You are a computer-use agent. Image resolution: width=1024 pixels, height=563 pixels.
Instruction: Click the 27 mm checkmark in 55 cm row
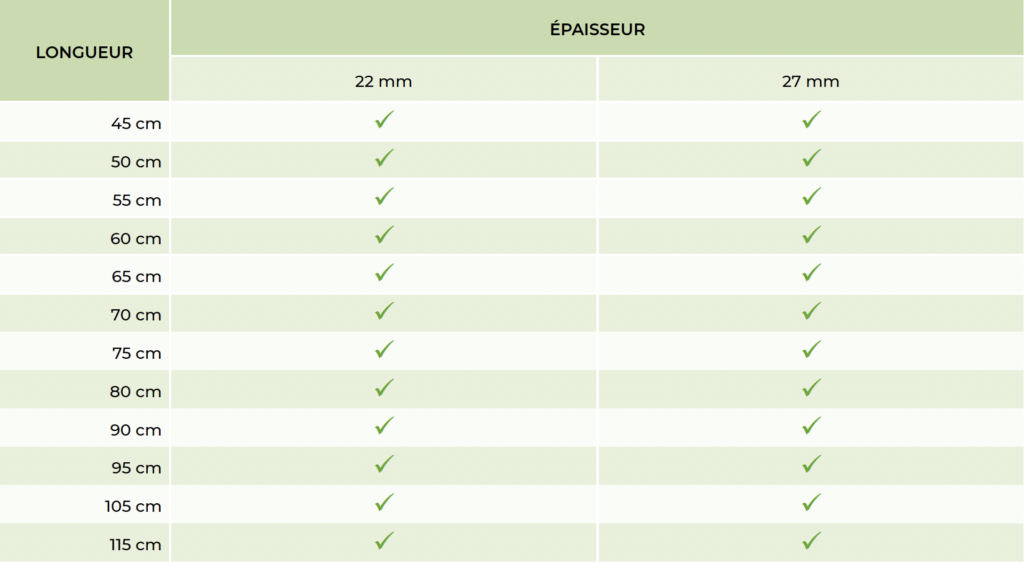811,196
